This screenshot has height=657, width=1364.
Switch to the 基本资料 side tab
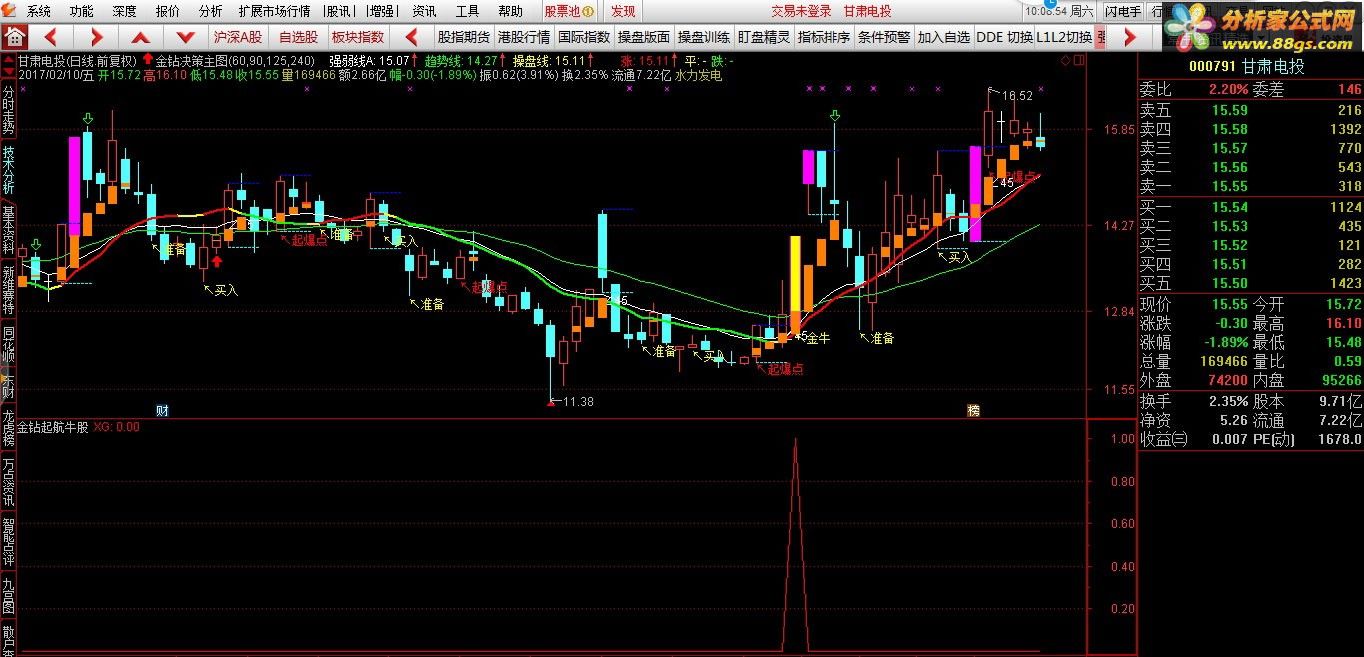[x=8, y=230]
